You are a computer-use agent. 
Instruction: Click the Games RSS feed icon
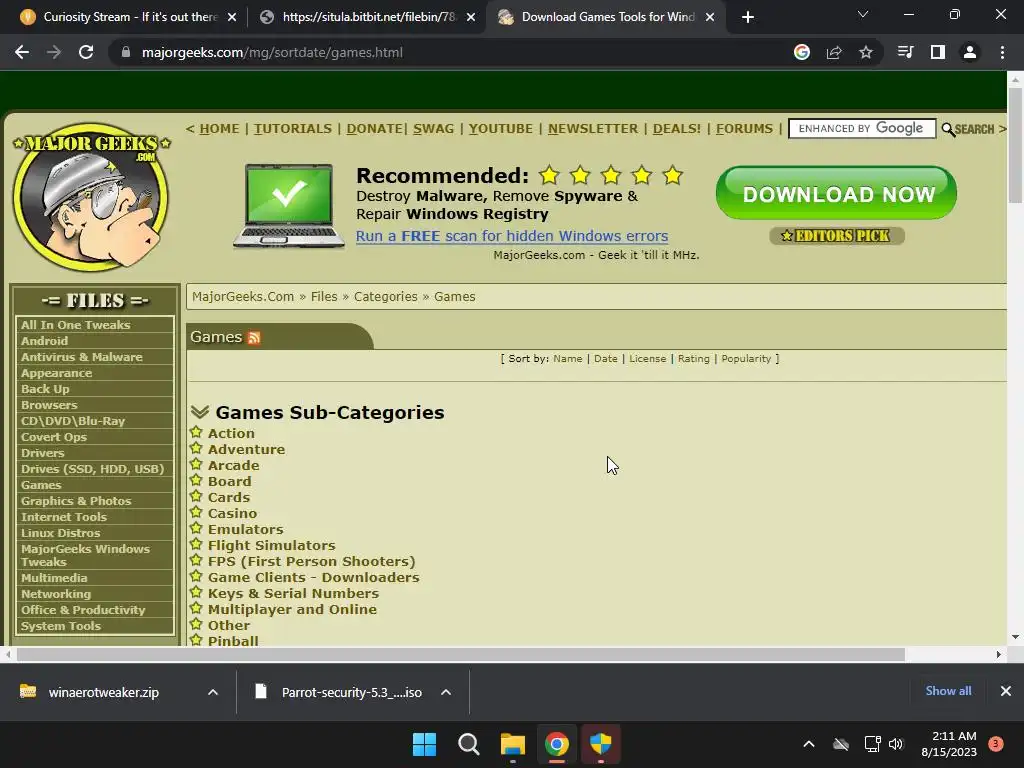(x=254, y=338)
